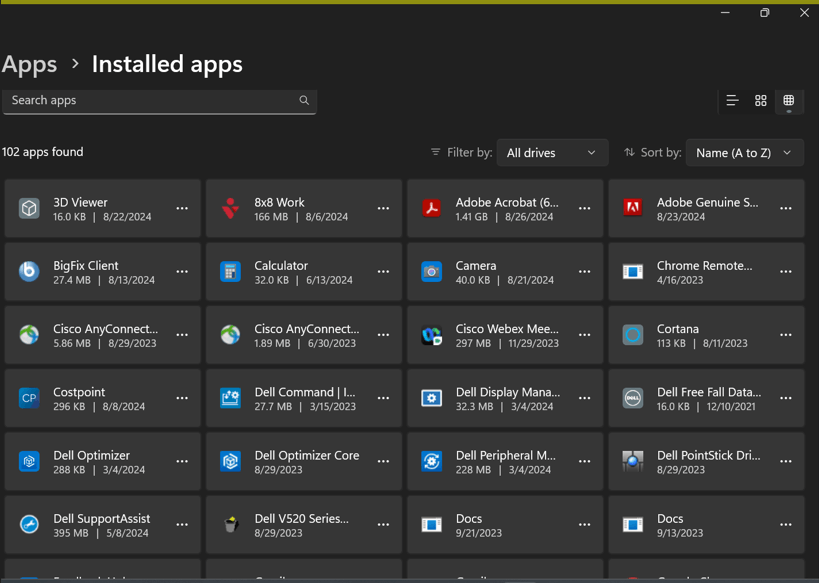Click the Dell SupportAssist icon
The width and height of the screenshot is (819, 583).
tap(29, 524)
